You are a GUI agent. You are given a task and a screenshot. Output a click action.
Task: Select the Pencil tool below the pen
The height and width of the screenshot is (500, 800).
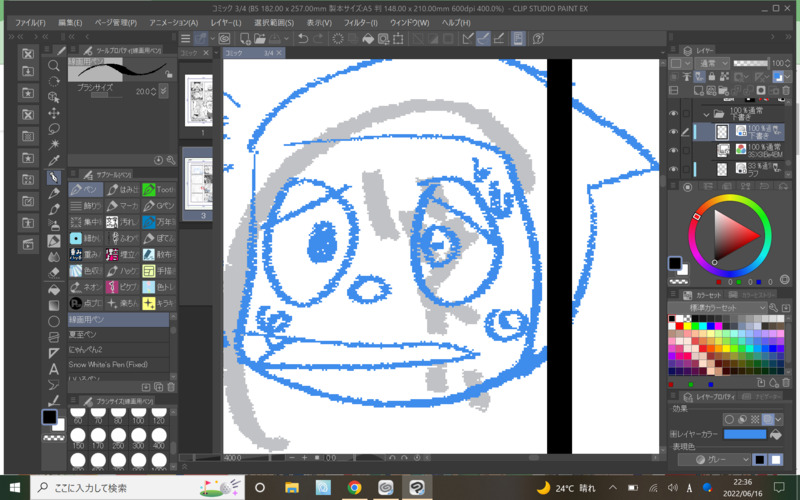(54, 193)
